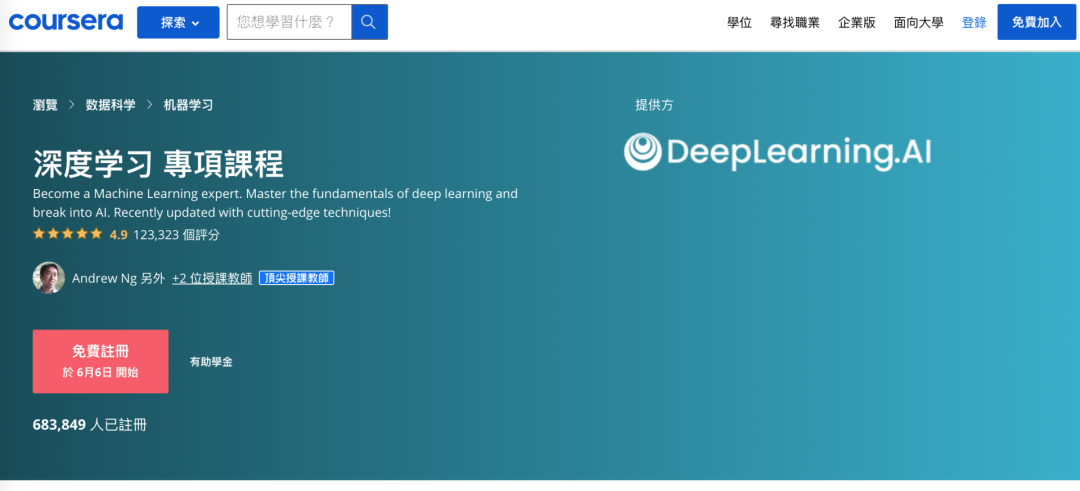Click the 深度学习 專項課程 title

(x=158, y=165)
